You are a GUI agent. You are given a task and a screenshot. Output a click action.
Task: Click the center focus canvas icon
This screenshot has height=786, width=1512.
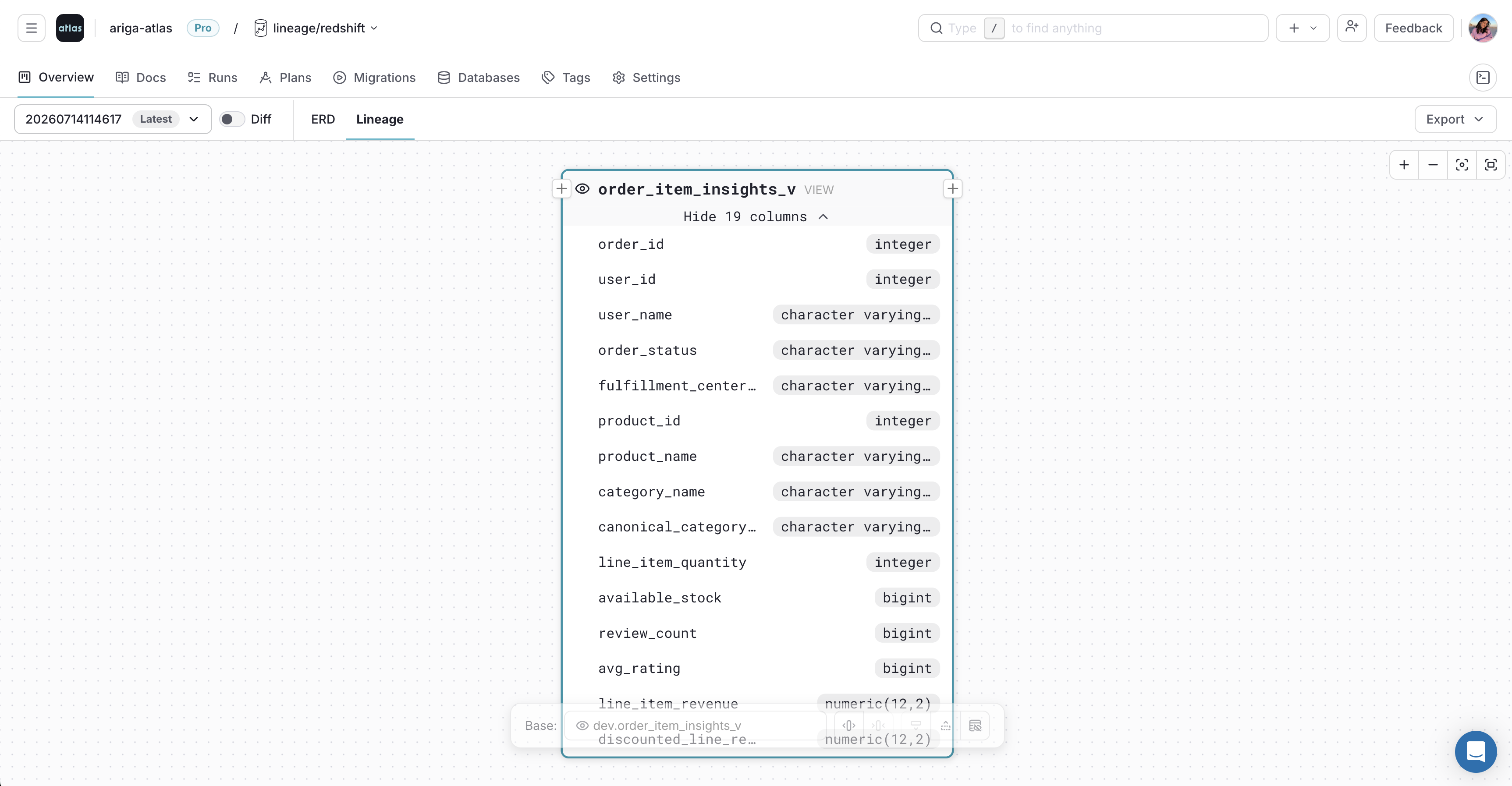pos(1462,165)
